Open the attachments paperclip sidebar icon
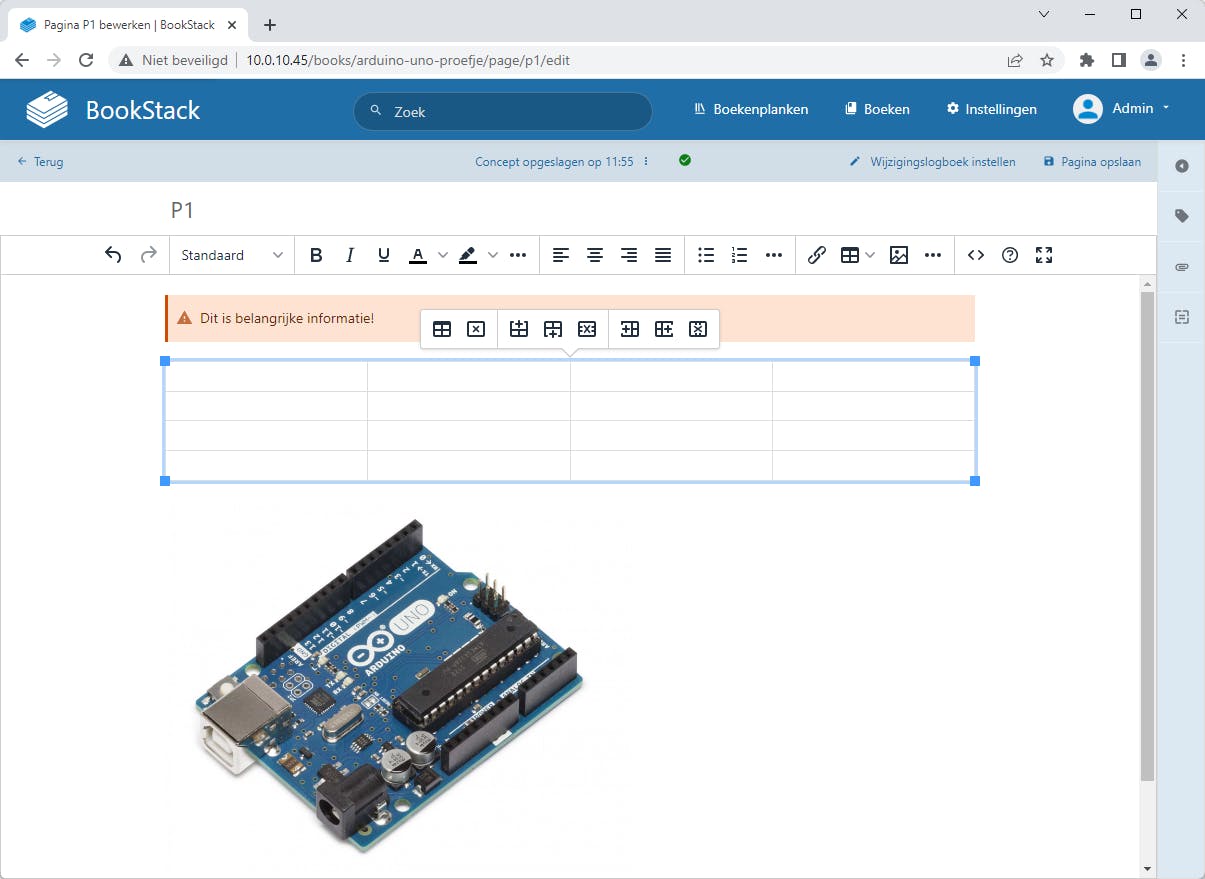 point(1182,267)
